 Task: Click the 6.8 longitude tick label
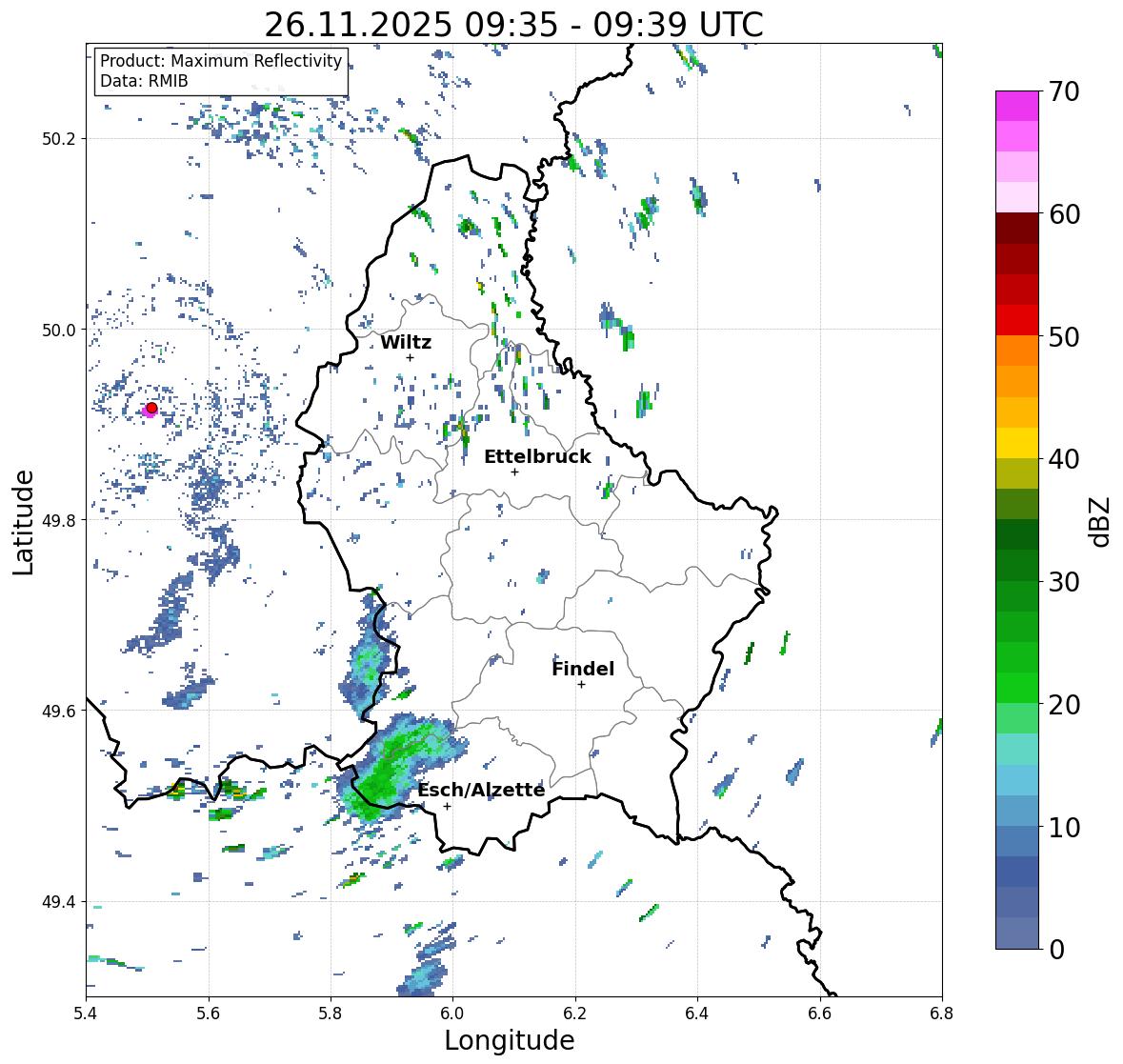click(942, 1014)
